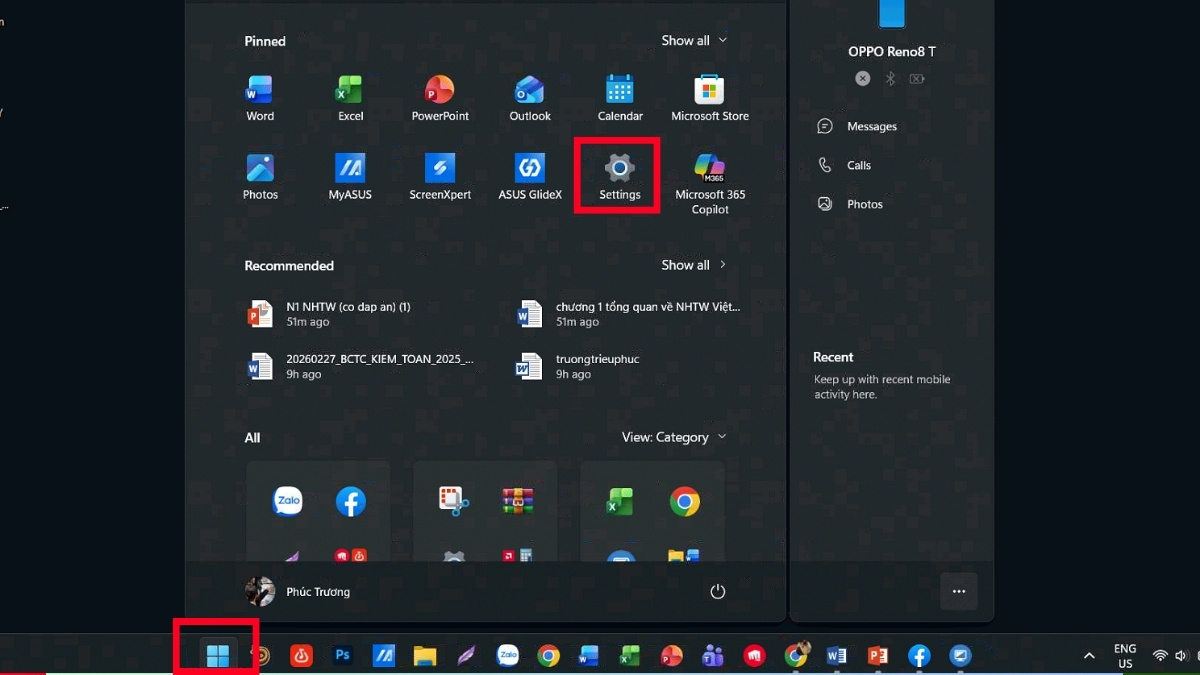Open File Explorer from the taskbar
Image resolution: width=1200 pixels, height=675 pixels.
point(425,656)
